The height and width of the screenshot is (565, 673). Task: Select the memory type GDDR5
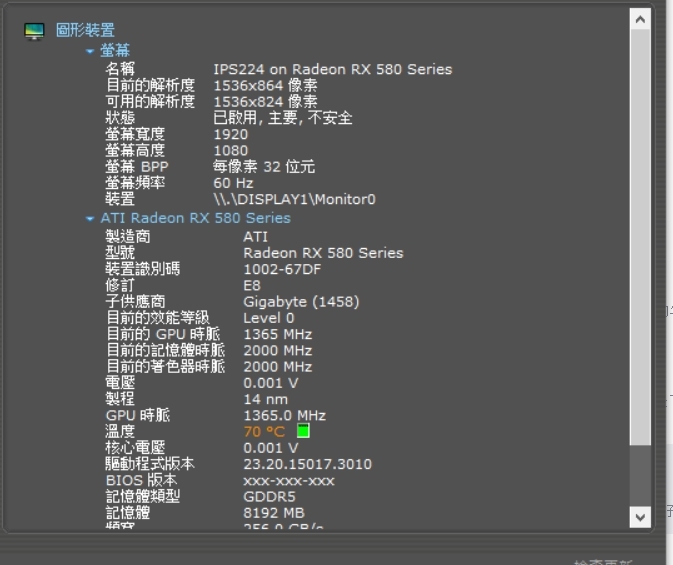(270, 497)
